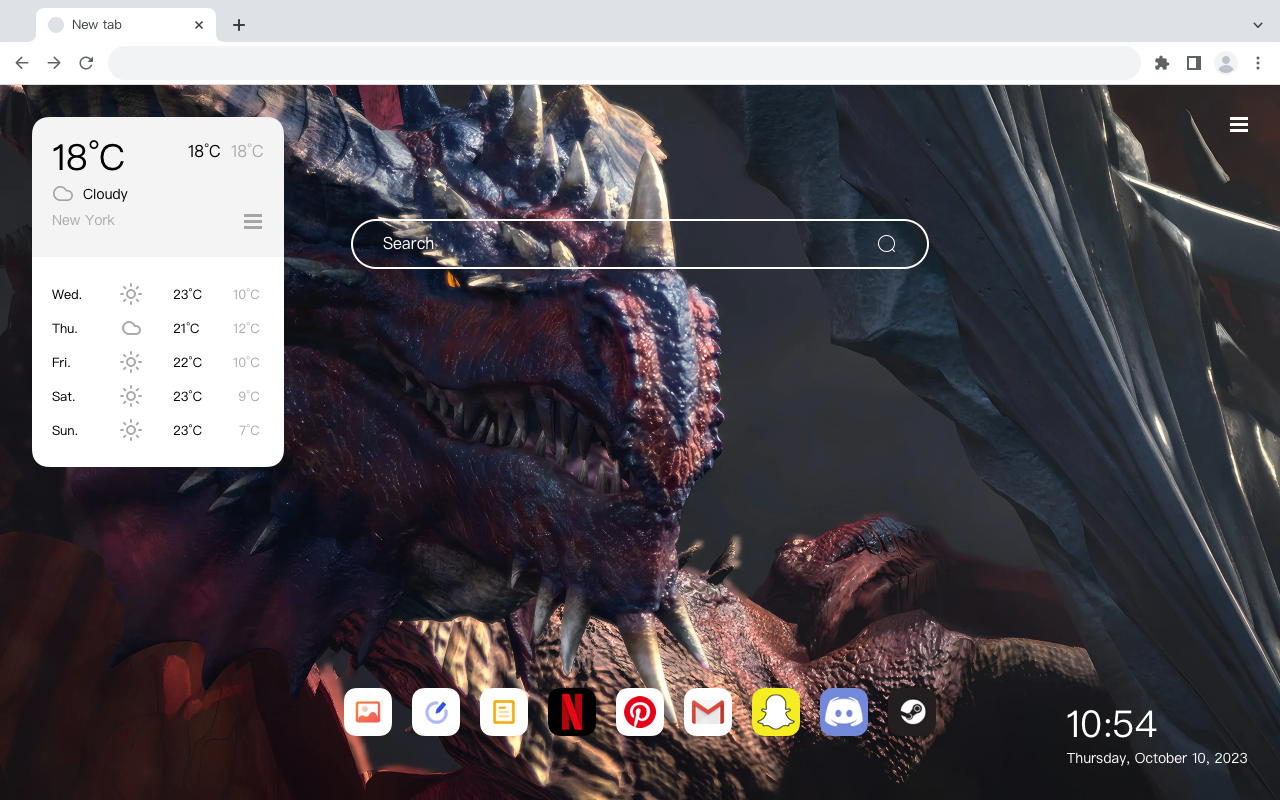Launch the Pinterest shortcut

[x=640, y=712]
